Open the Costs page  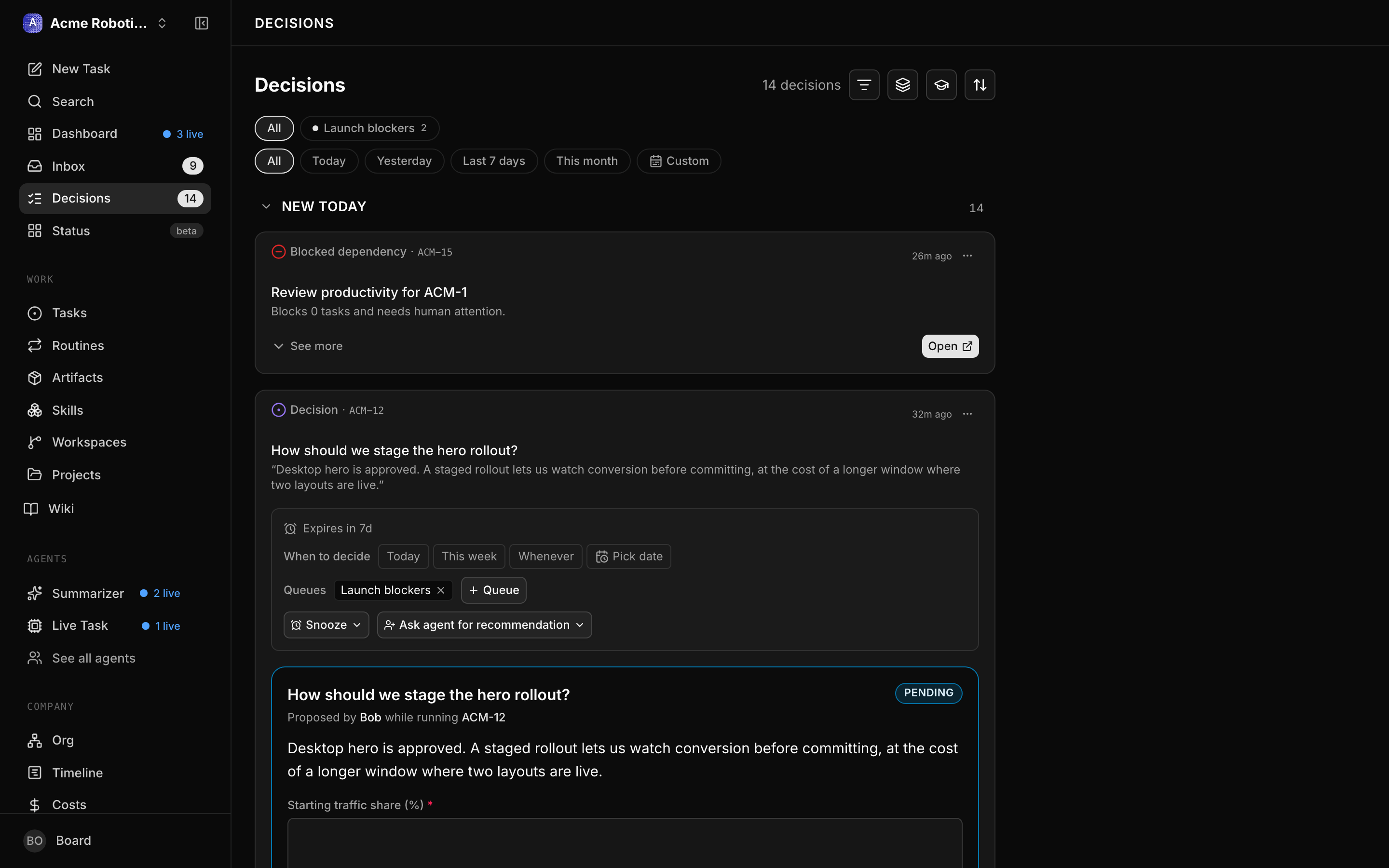[x=115, y=805]
